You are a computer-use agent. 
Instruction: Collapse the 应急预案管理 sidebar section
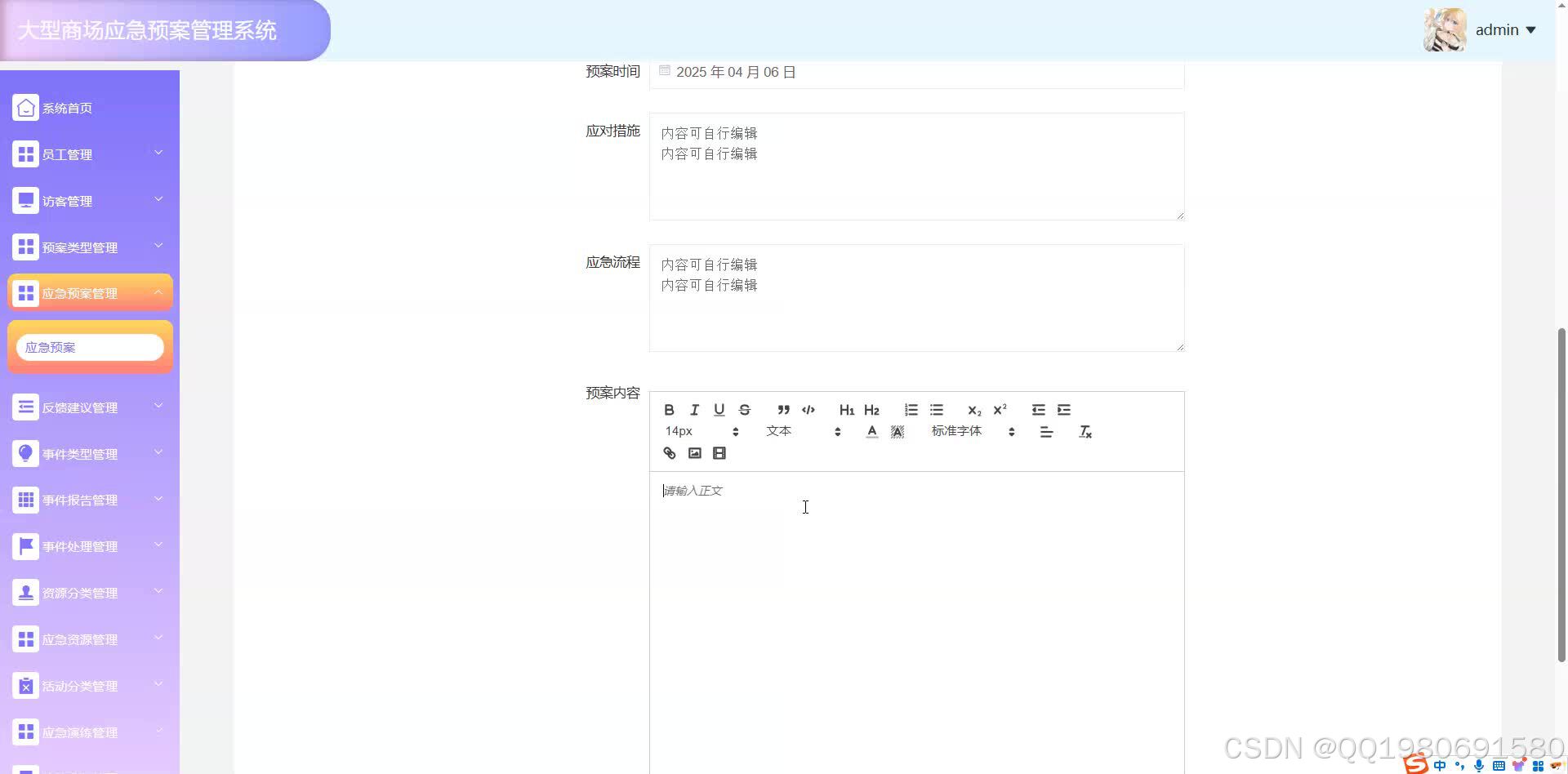click(x=90, y=292)
